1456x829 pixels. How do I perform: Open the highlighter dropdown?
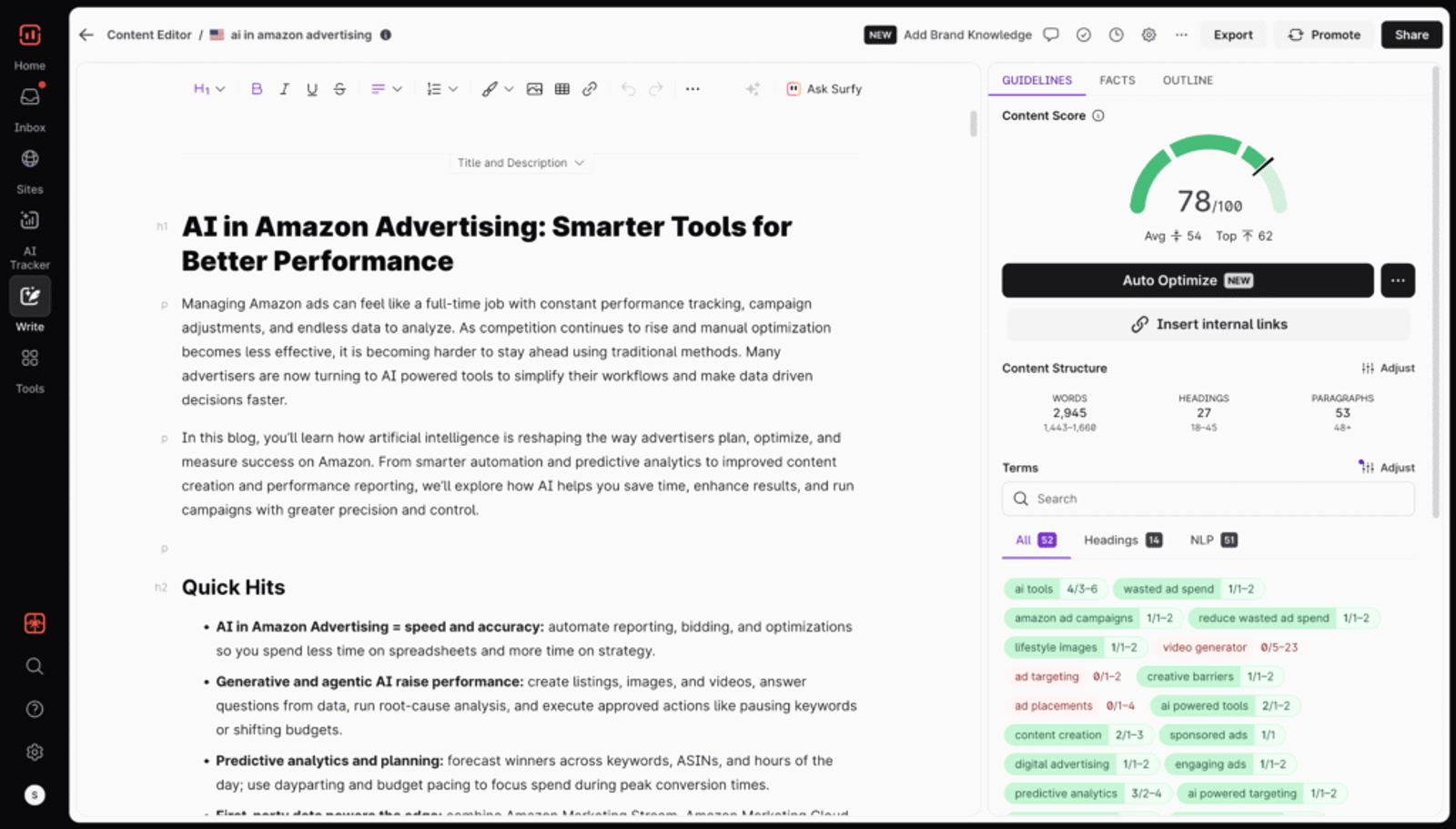(x=498, y=89)
